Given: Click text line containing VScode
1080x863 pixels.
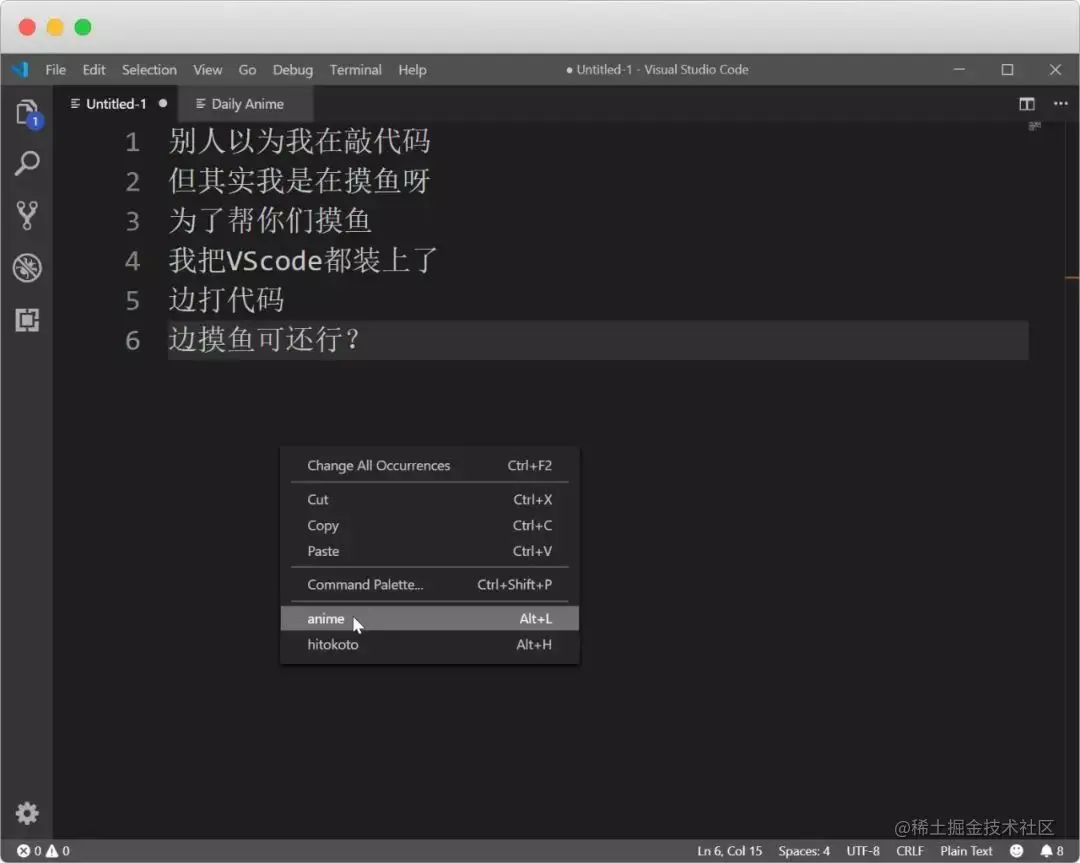Looking at the screenshot, I should coord(303,260).
